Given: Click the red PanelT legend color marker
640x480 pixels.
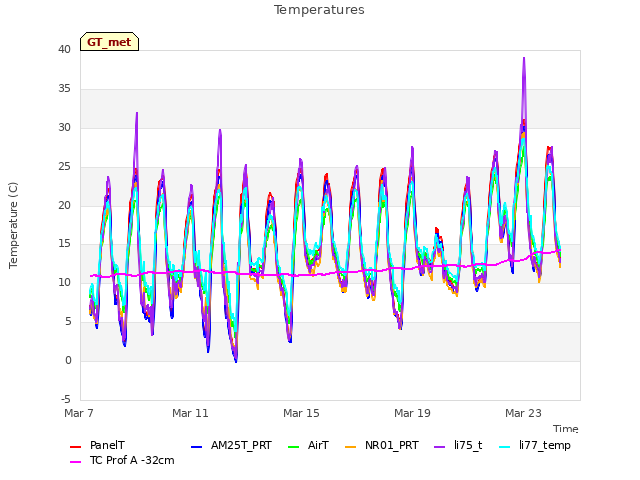Looking at the screenshot, I should coord(76,447).
